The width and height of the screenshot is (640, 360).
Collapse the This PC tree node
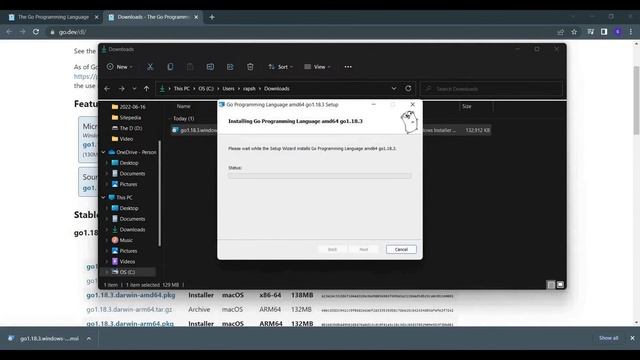pyautogui.click(x=103, y=198)
